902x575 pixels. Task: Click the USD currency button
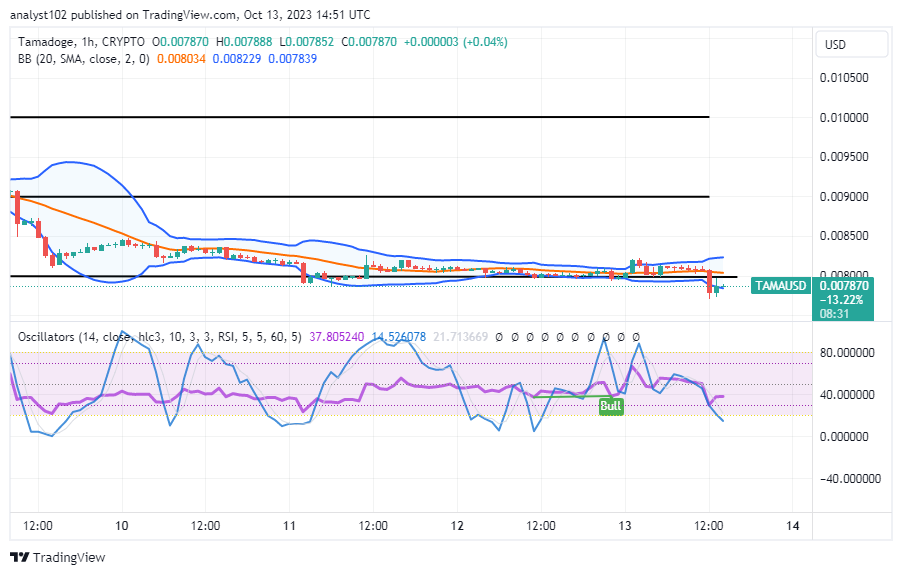pyautogui.click(x=851, y=44)
